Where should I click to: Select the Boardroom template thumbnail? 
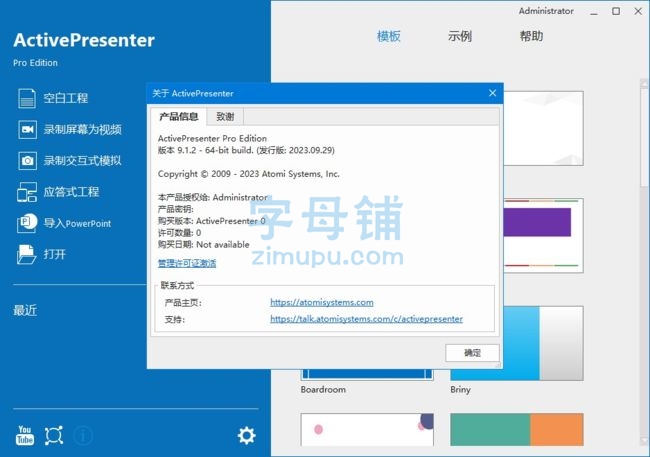point(367,374)
